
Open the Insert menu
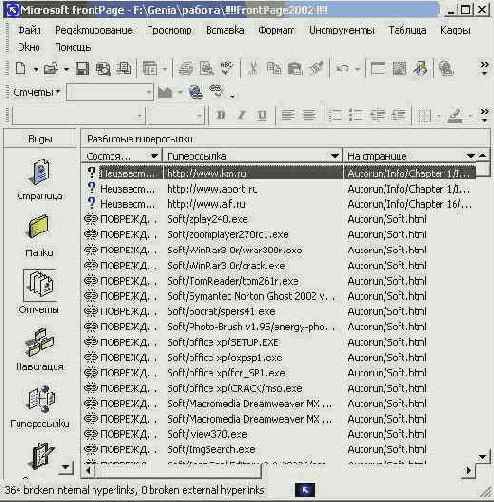click(x=225, y=30)
